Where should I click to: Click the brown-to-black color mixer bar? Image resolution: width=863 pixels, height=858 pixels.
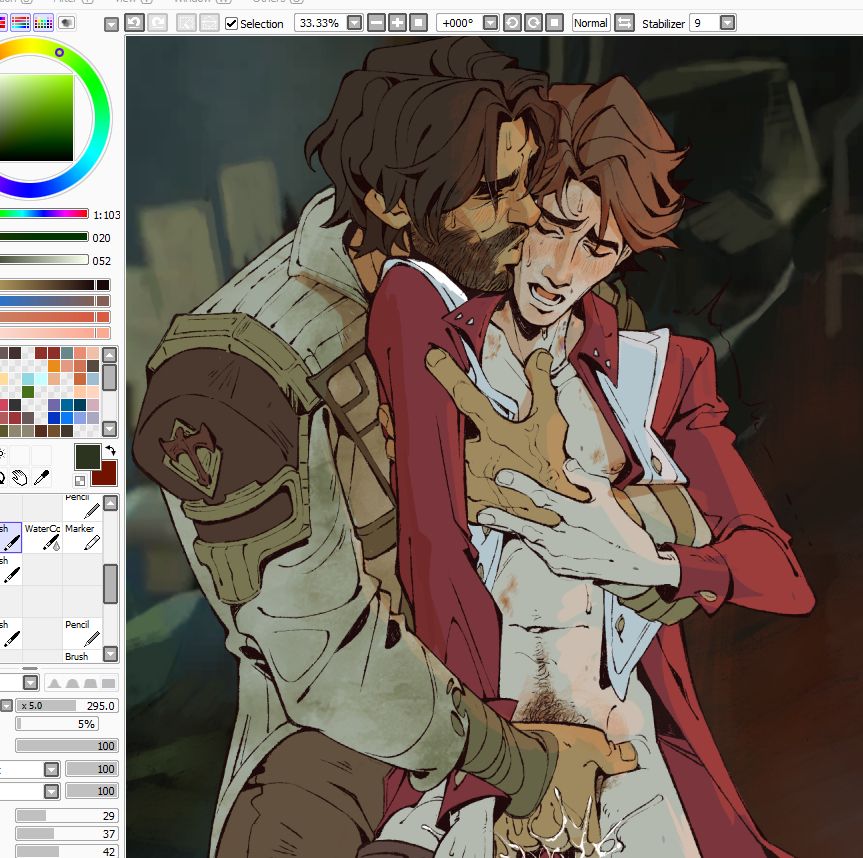[55, 285]
